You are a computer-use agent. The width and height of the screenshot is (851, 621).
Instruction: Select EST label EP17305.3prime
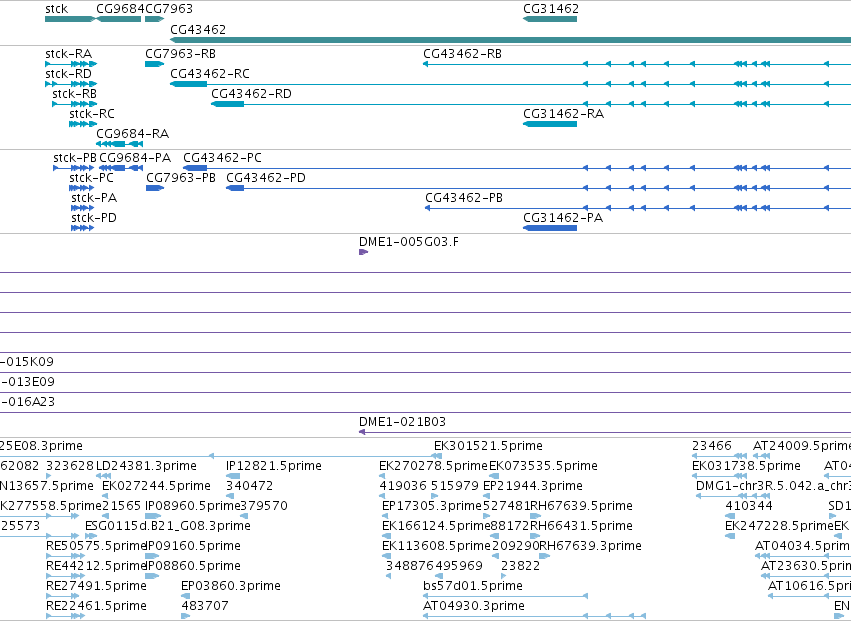tap(432, 506)
